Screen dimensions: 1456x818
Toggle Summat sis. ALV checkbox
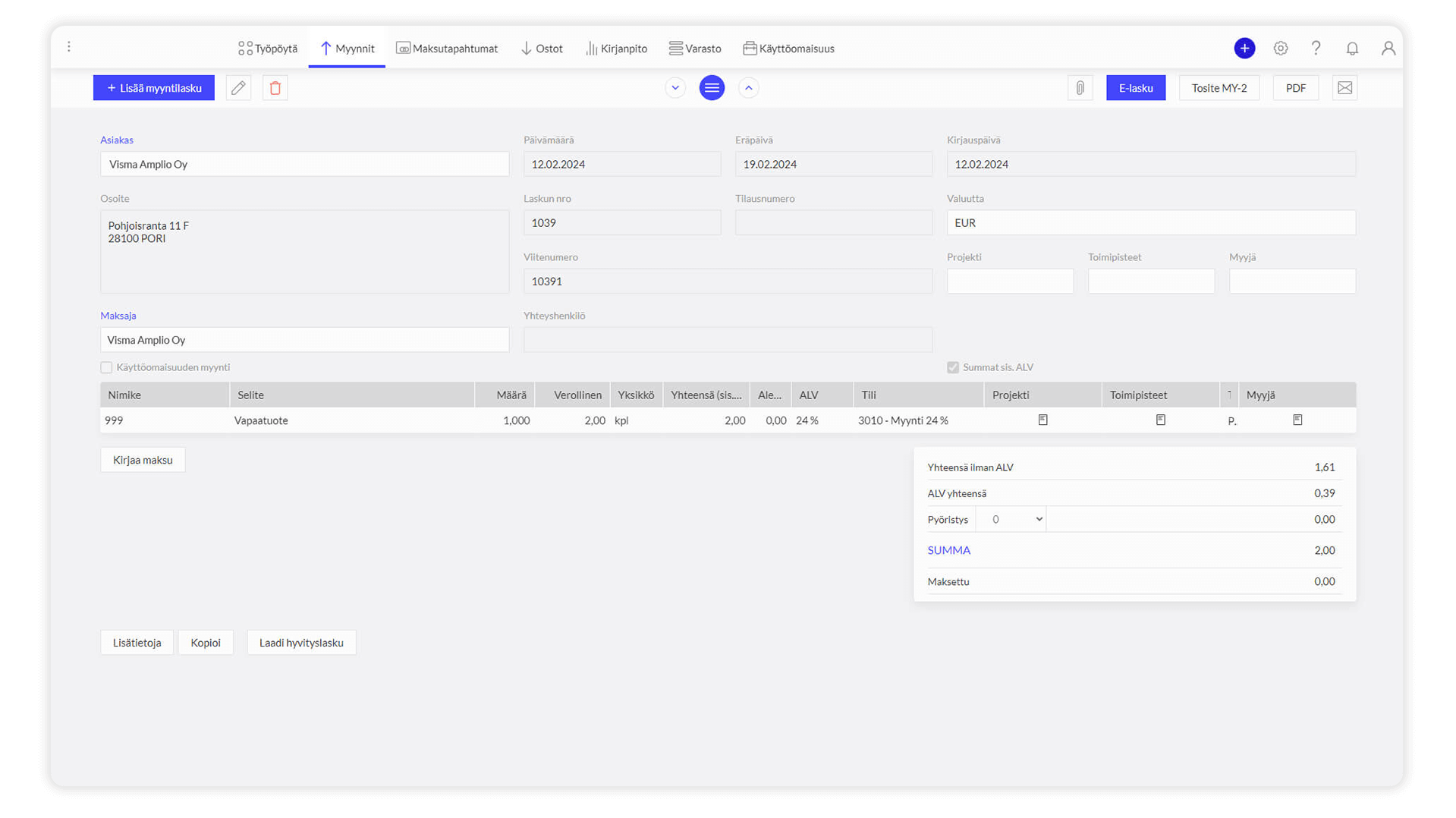click(953, 367)
